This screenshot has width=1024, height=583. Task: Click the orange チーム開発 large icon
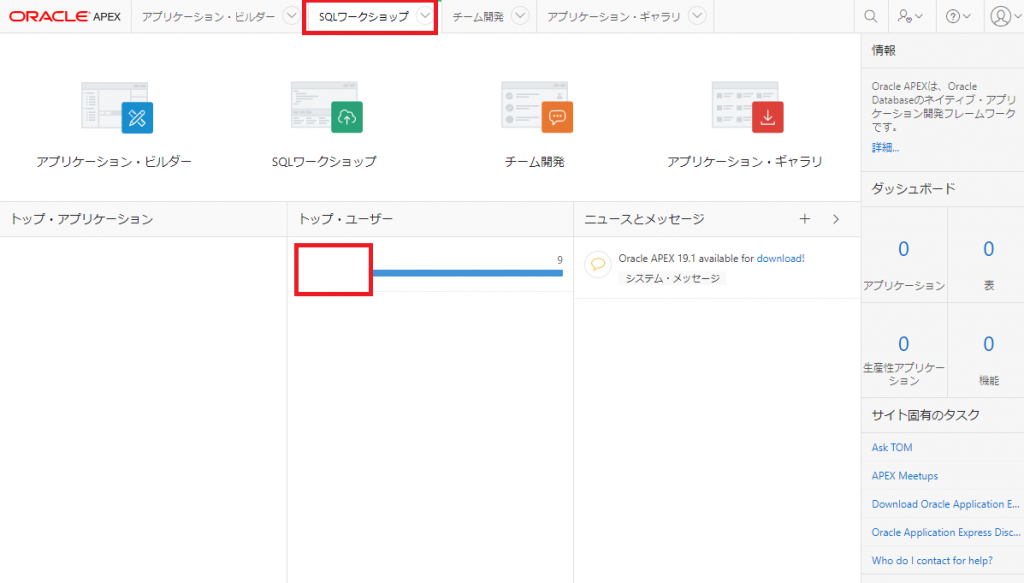coord(537,107)
